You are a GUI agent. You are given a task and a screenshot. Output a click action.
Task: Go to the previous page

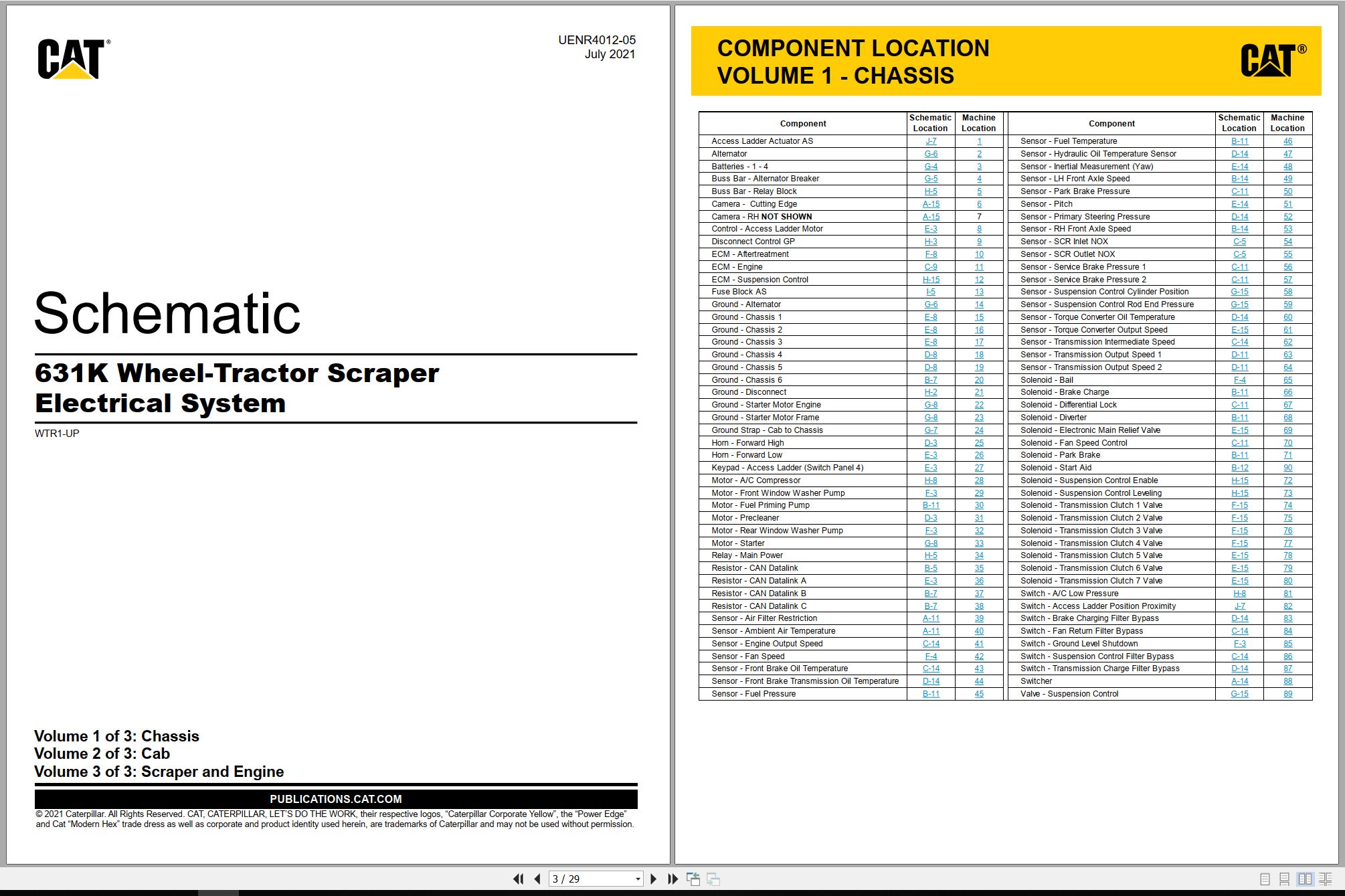[537, 879]
